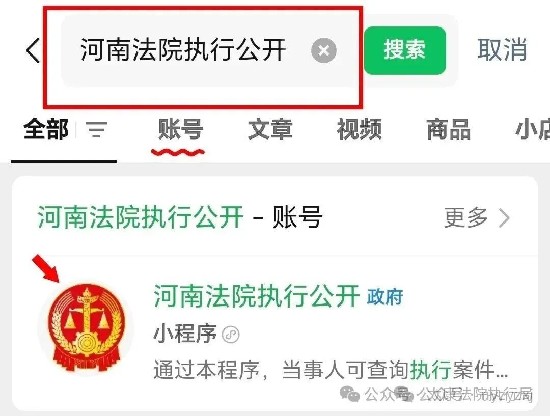Viewport: 550px width, 416px height.
Task: Tap the 政府 badge label
Action: pyautogui.click(x=385, y=297)
